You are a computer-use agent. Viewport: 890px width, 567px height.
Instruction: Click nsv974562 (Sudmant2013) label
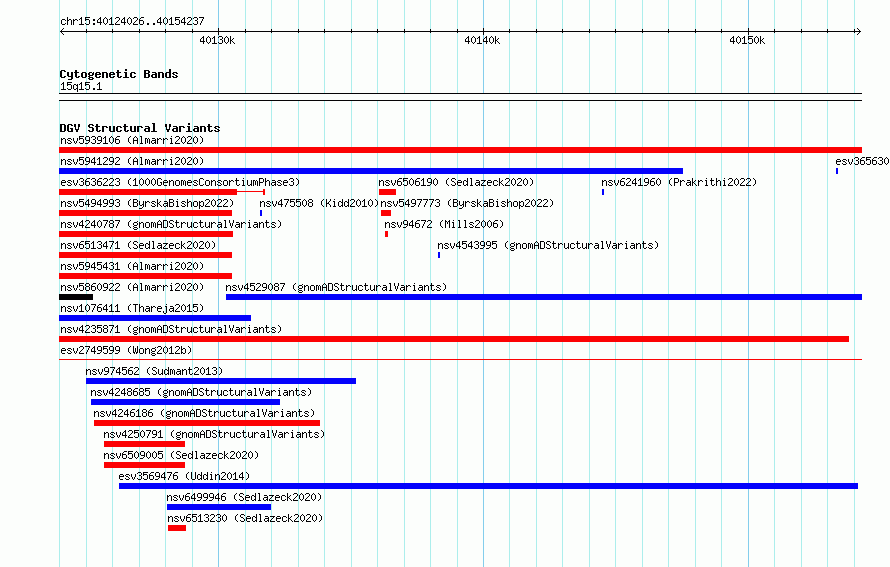click(x=154, y=371)
